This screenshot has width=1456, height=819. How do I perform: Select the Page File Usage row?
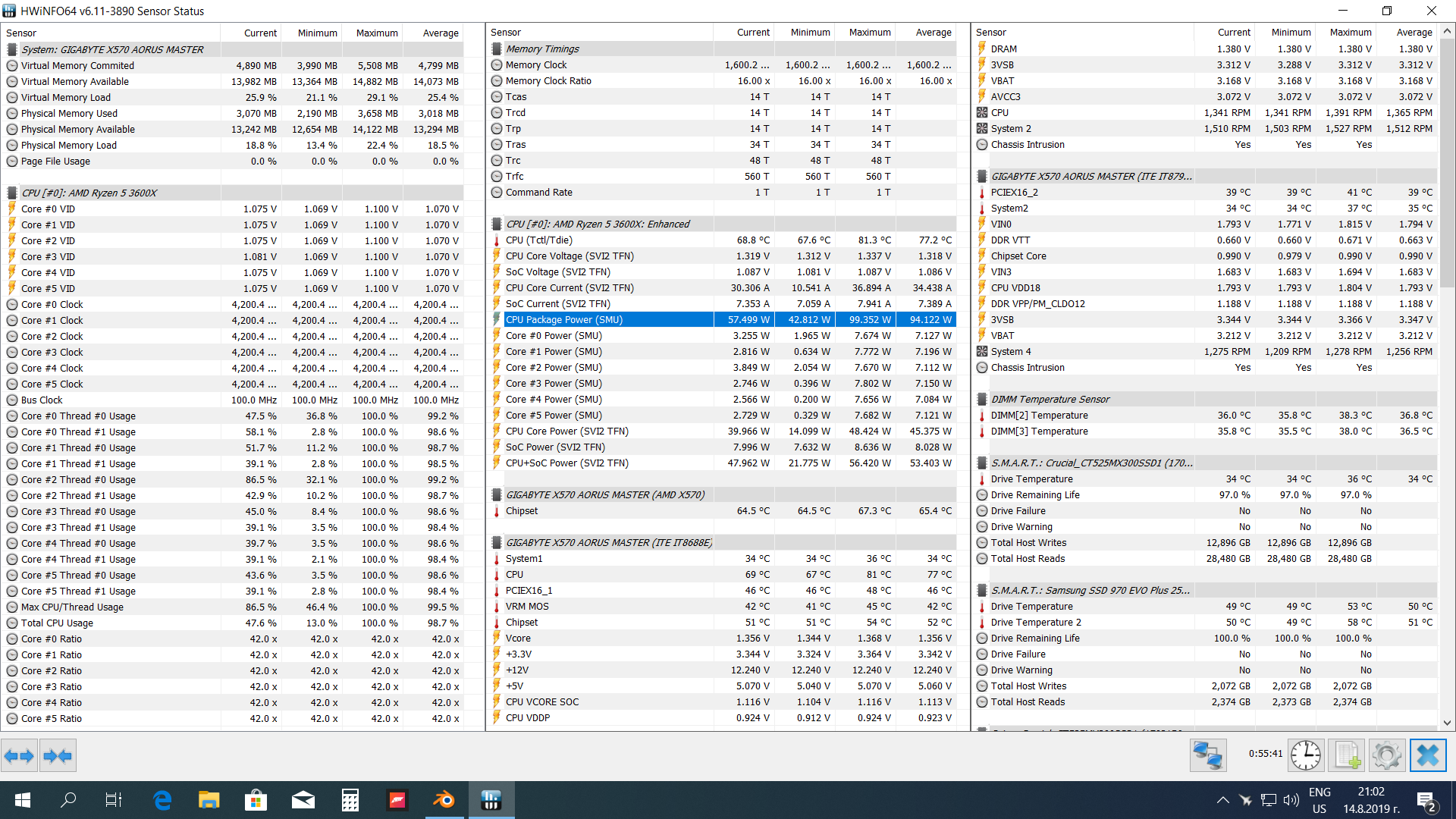(233, 162)
